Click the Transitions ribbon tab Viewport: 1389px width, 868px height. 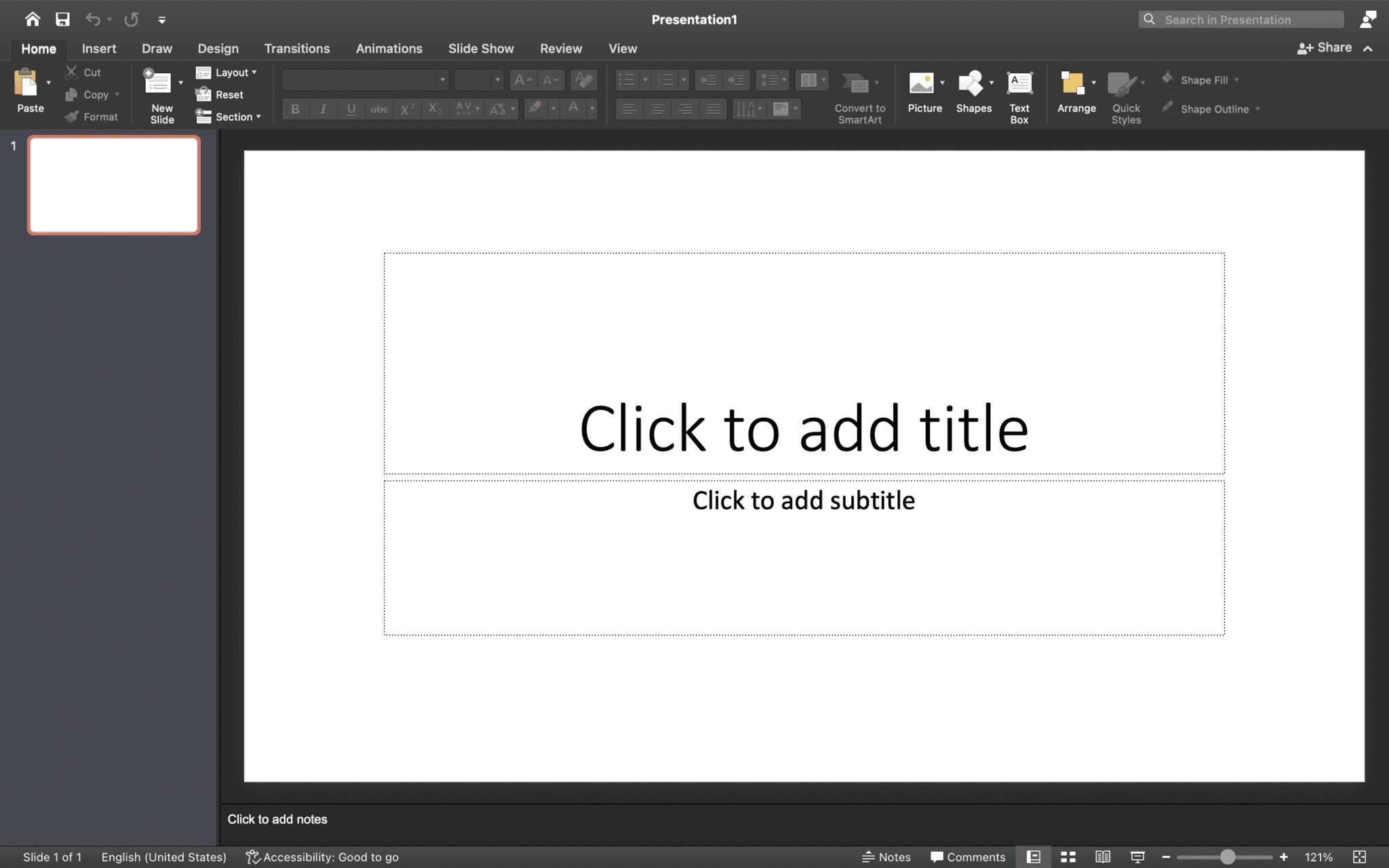click(x=296, y=48)
